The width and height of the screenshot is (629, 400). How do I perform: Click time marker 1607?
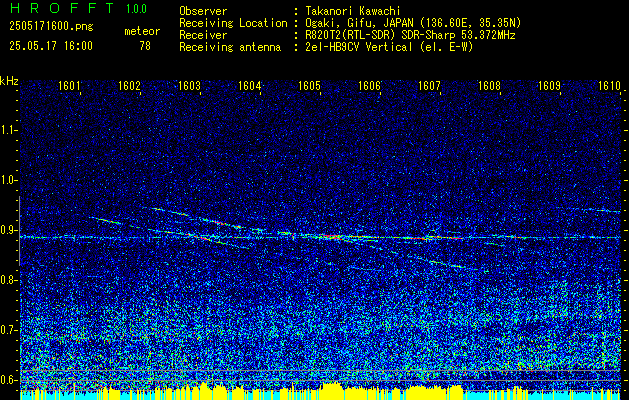[x=429, y=85]
